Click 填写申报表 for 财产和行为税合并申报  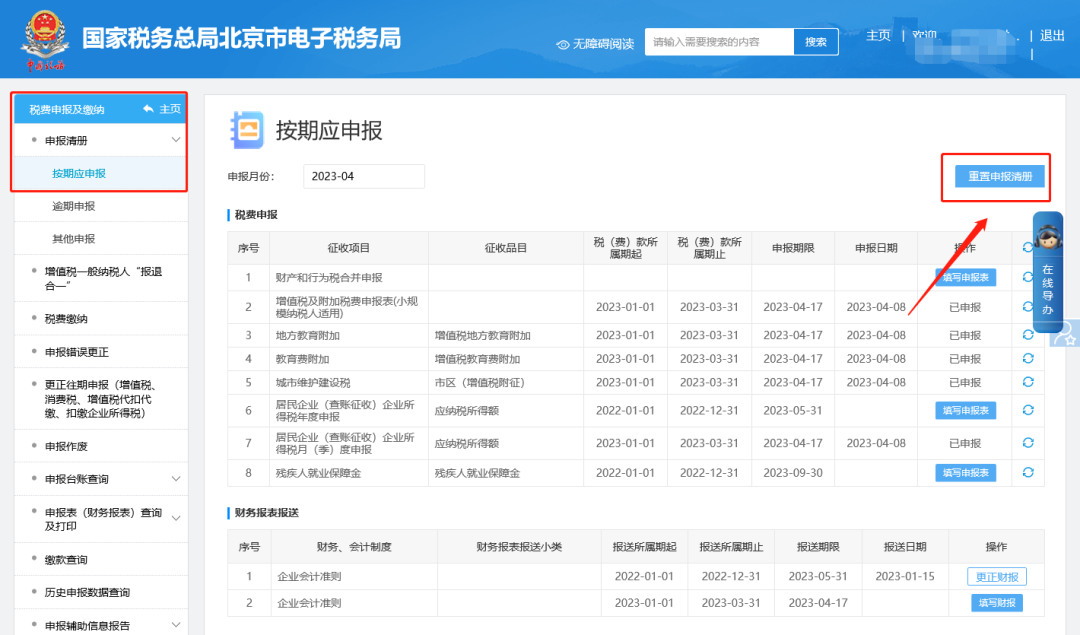(x=965, y=277)
